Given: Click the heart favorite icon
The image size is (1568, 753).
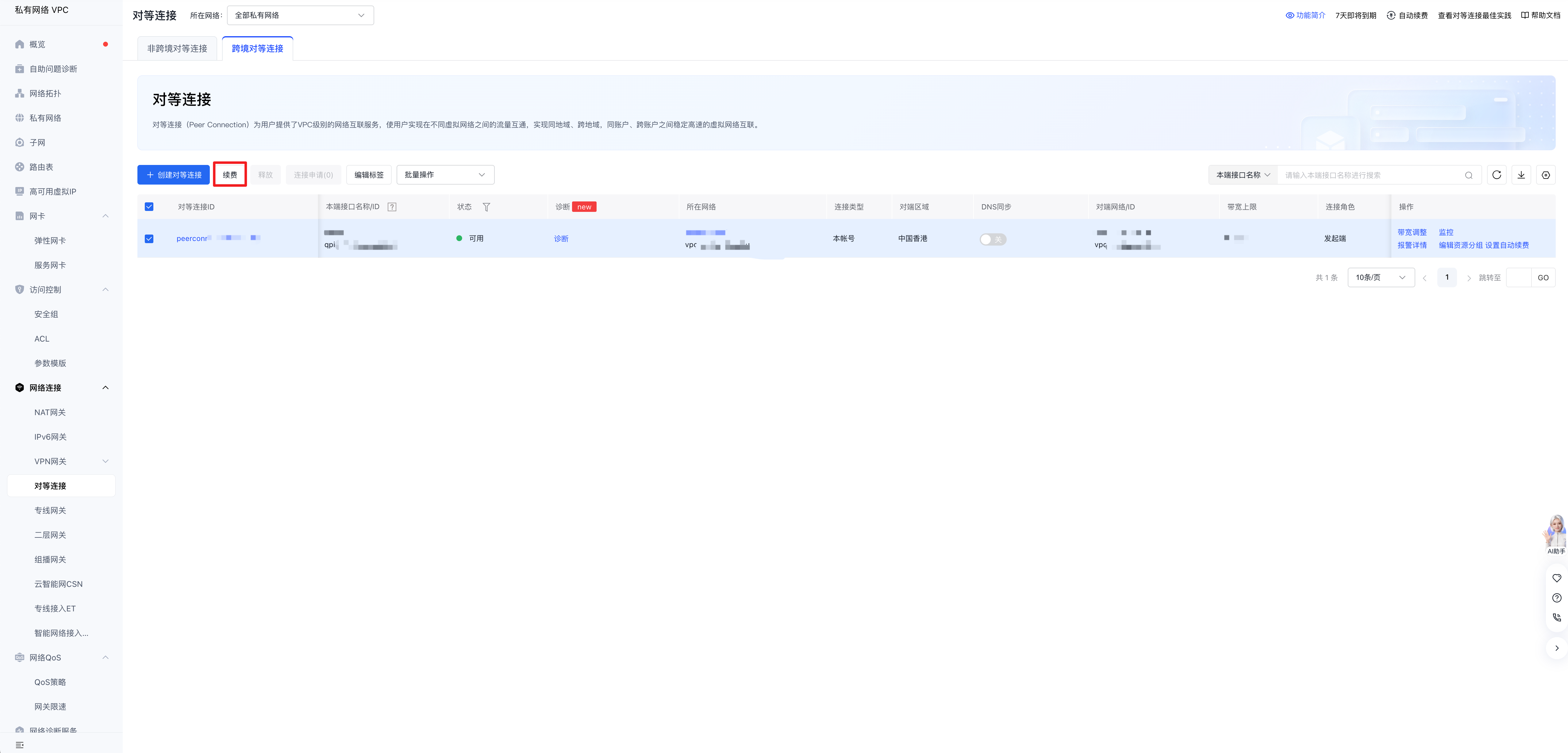Looking at the screenshot, I should (x=1556, y=578).
